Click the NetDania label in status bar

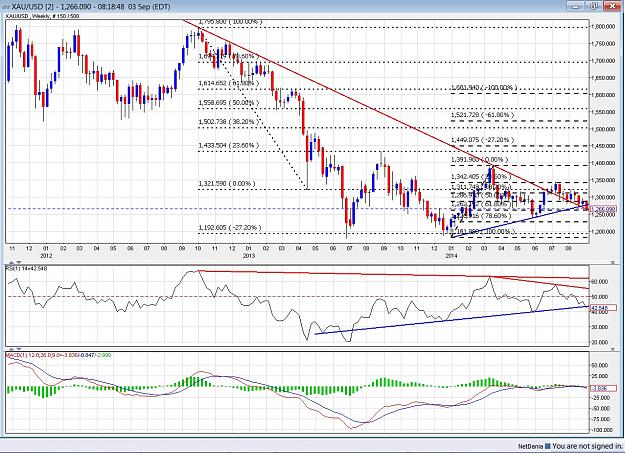point(531,447)
